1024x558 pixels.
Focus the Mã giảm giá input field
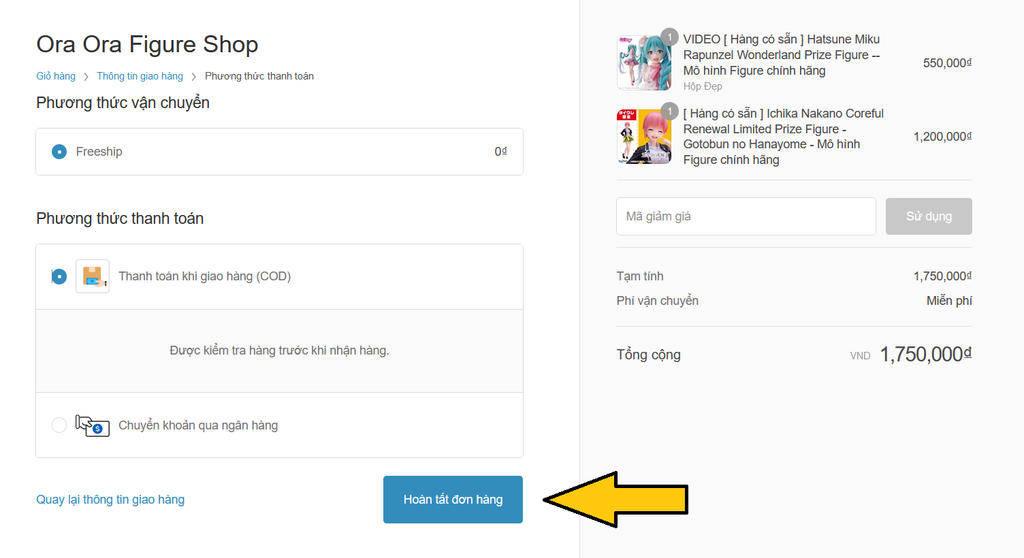(745, 216)
